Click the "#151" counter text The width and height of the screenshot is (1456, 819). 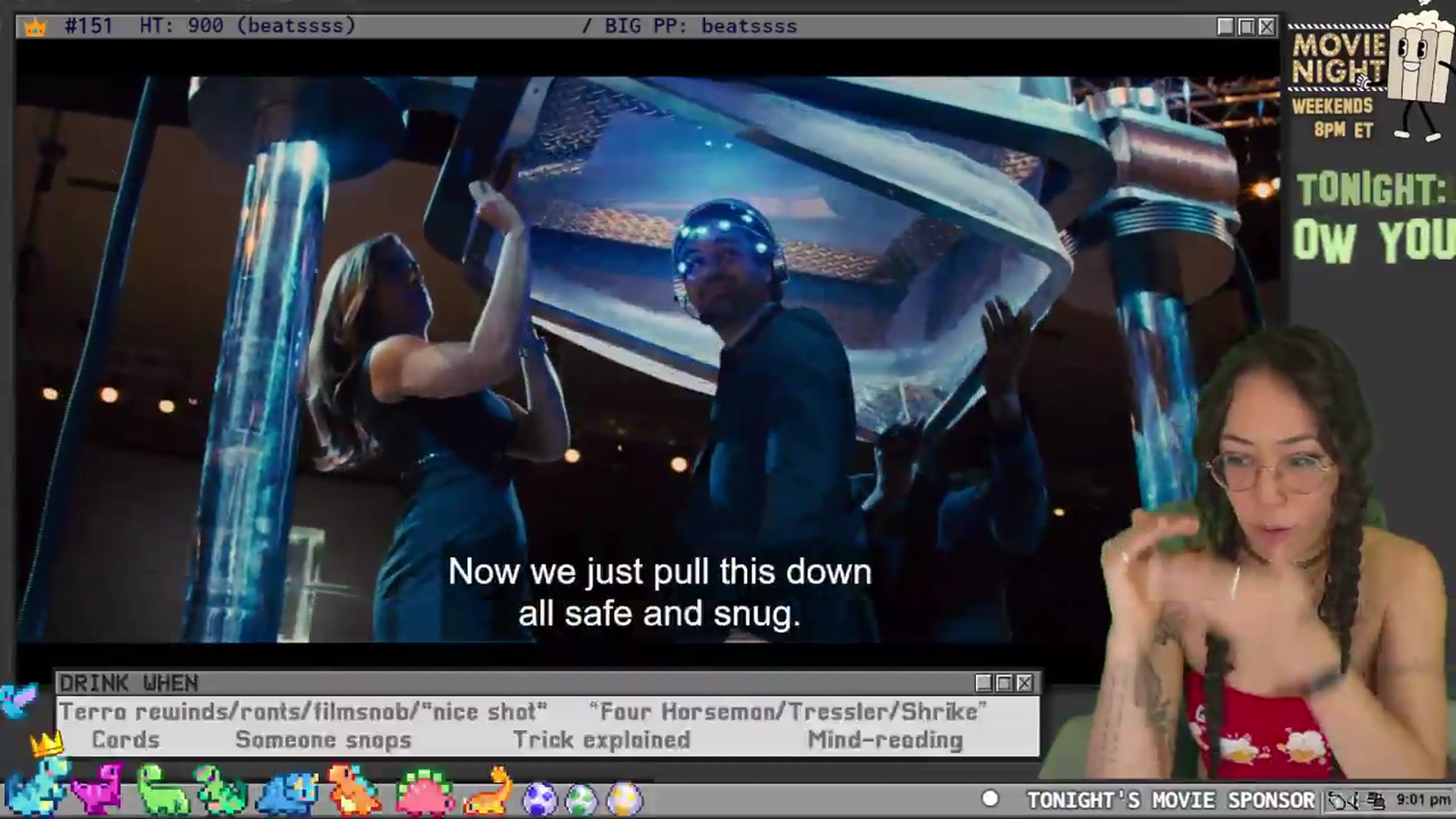89,26
